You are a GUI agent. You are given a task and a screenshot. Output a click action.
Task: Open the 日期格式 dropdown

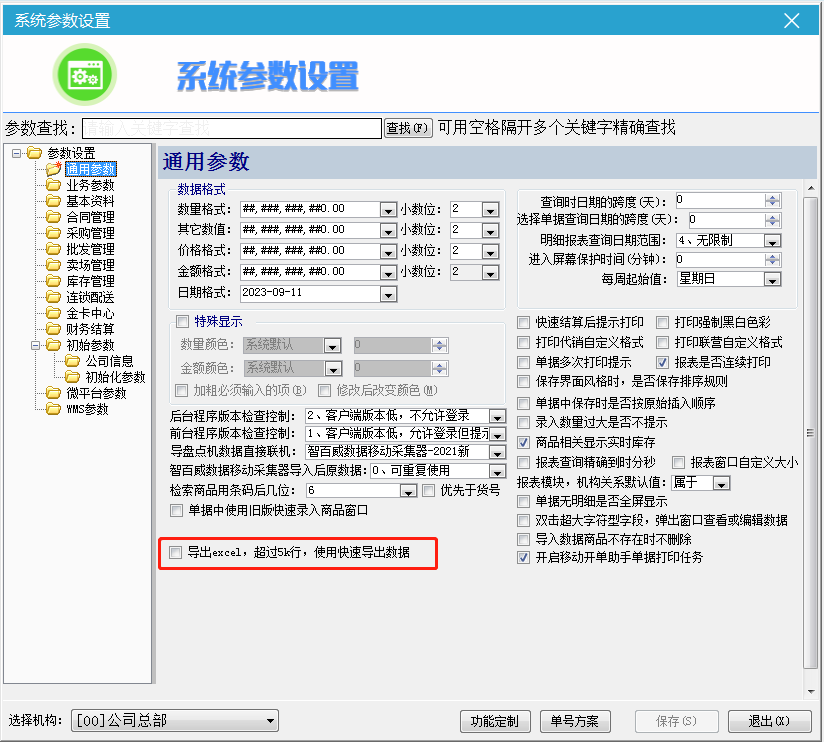[388, 294]
